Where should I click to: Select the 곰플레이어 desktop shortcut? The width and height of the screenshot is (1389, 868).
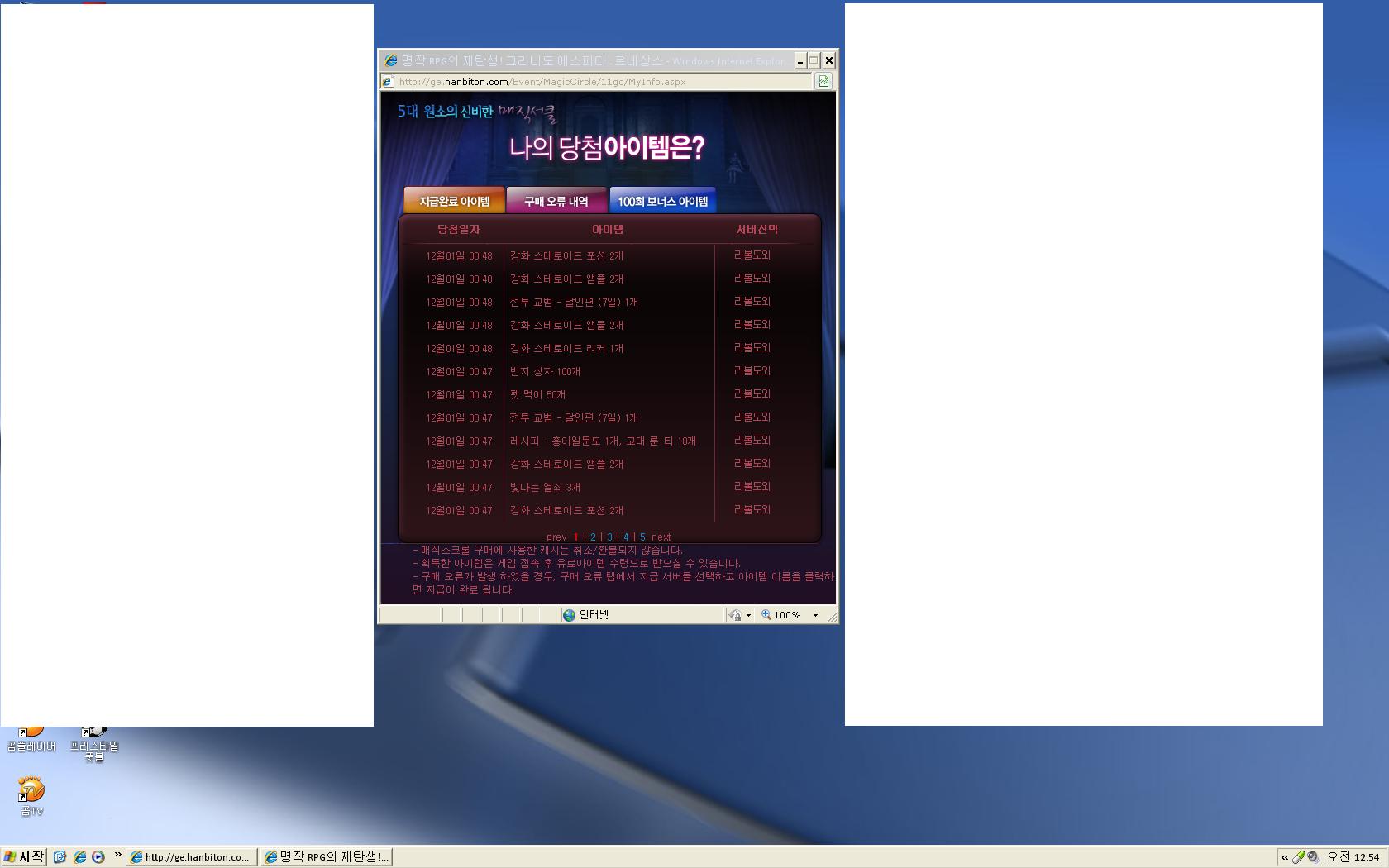coord(31,740)
